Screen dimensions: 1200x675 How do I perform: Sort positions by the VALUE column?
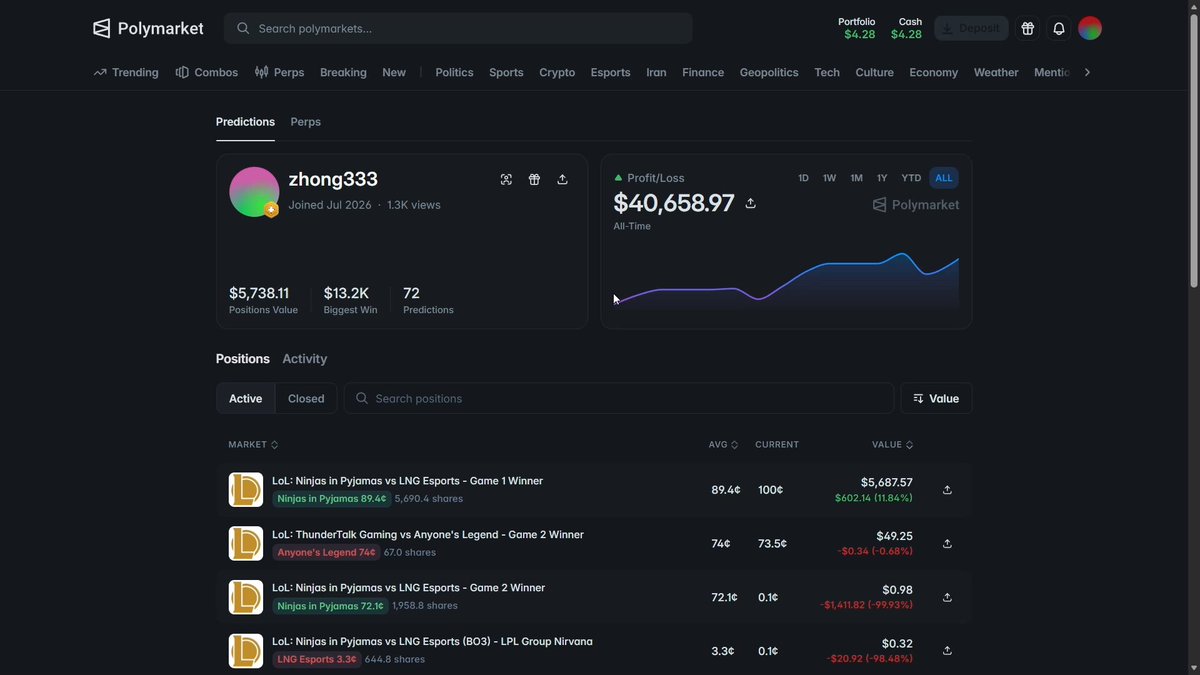[x=893, y=445]
